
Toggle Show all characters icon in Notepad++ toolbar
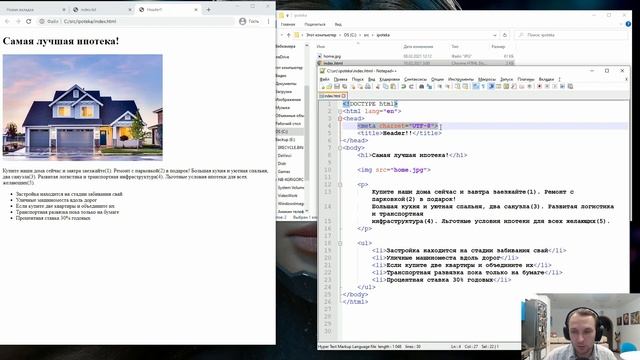click(483, 87)
